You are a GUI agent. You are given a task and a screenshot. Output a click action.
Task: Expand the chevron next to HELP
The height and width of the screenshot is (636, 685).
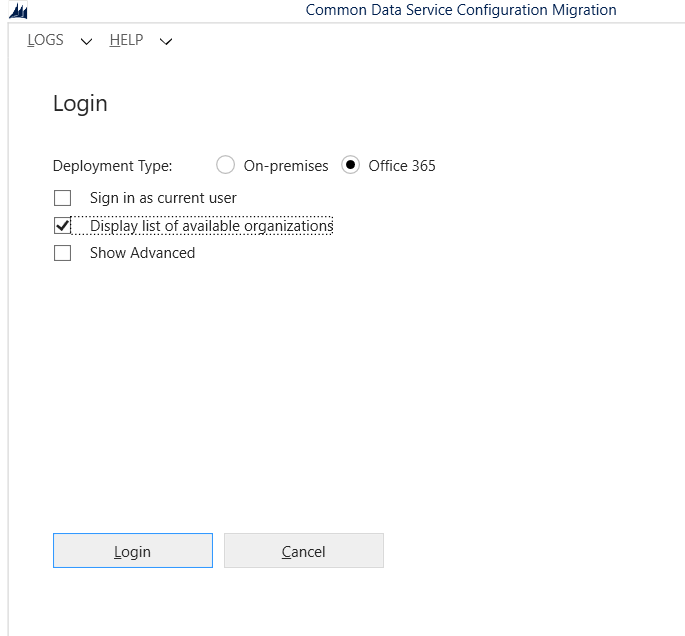pos(166,42)
